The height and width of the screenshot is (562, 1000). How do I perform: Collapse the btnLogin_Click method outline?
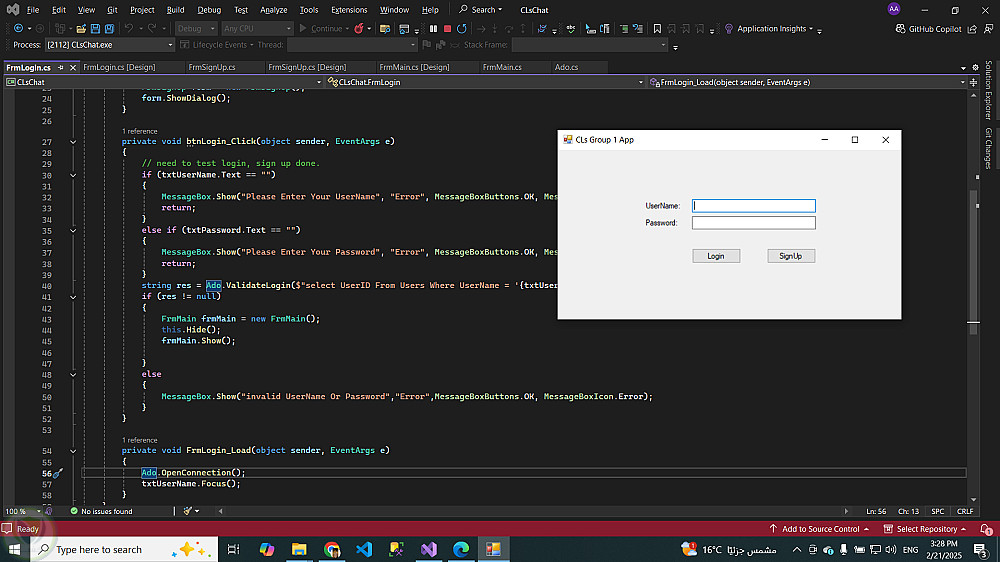coord(73,142)
